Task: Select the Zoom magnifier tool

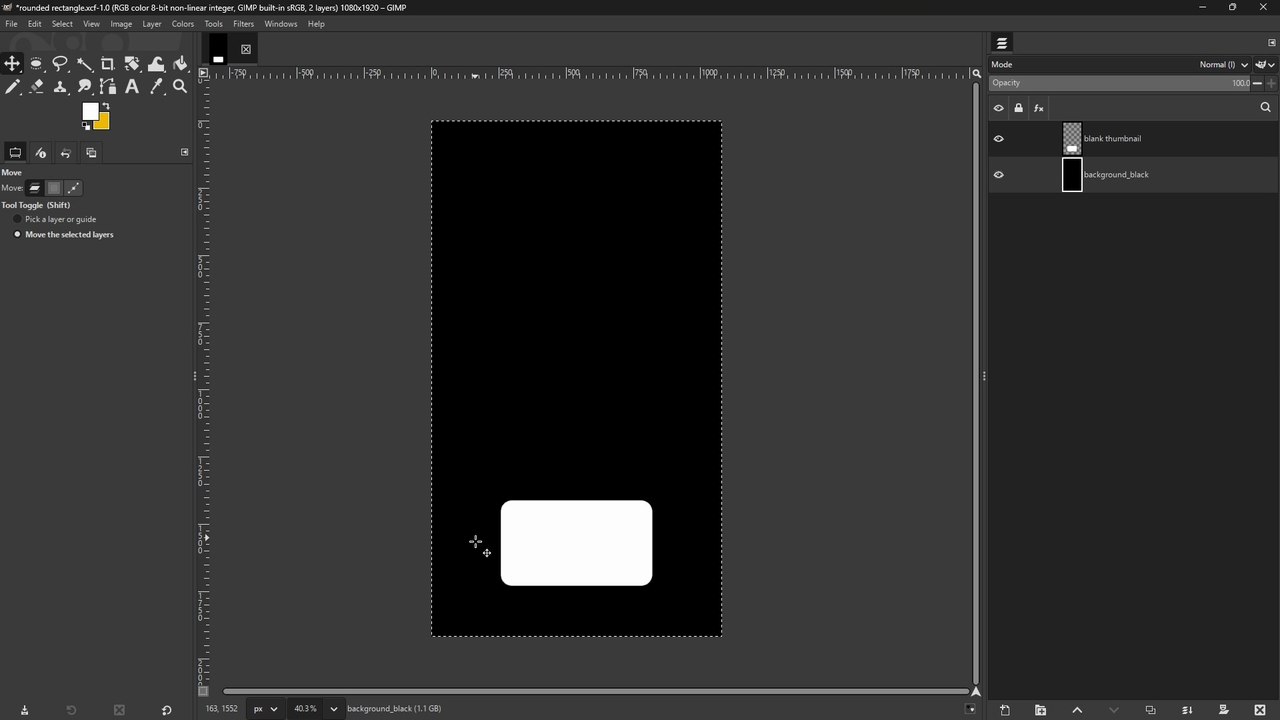Action: pos(180,87)
